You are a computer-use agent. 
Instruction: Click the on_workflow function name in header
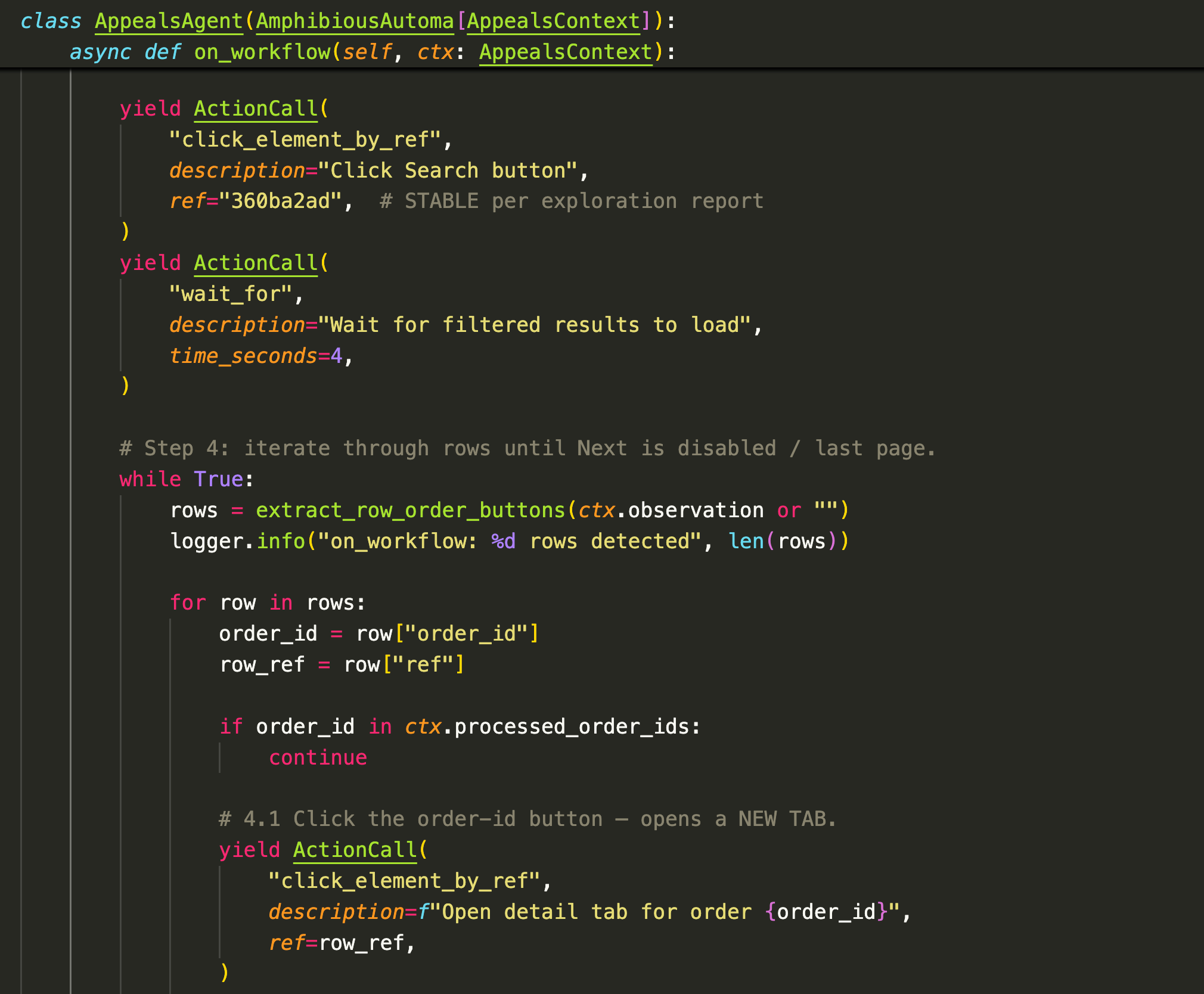[262, 52]
